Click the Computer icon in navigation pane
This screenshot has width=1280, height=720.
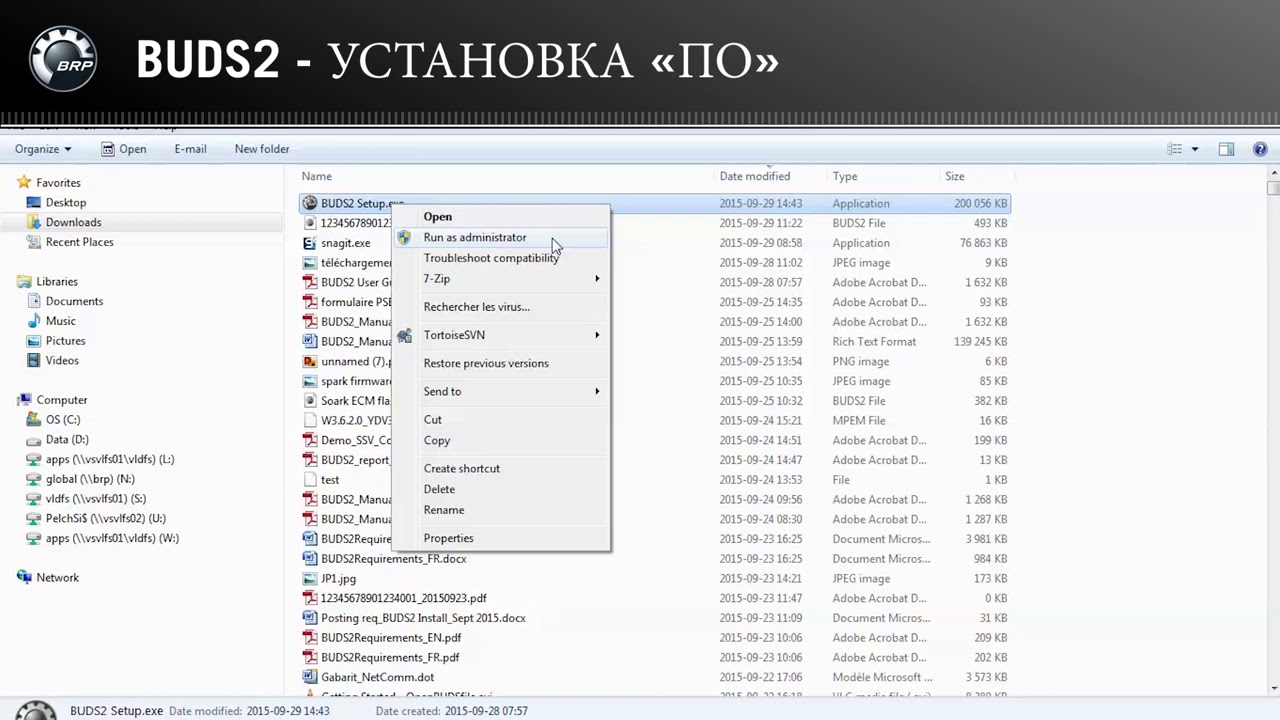[x=24, y=400]
